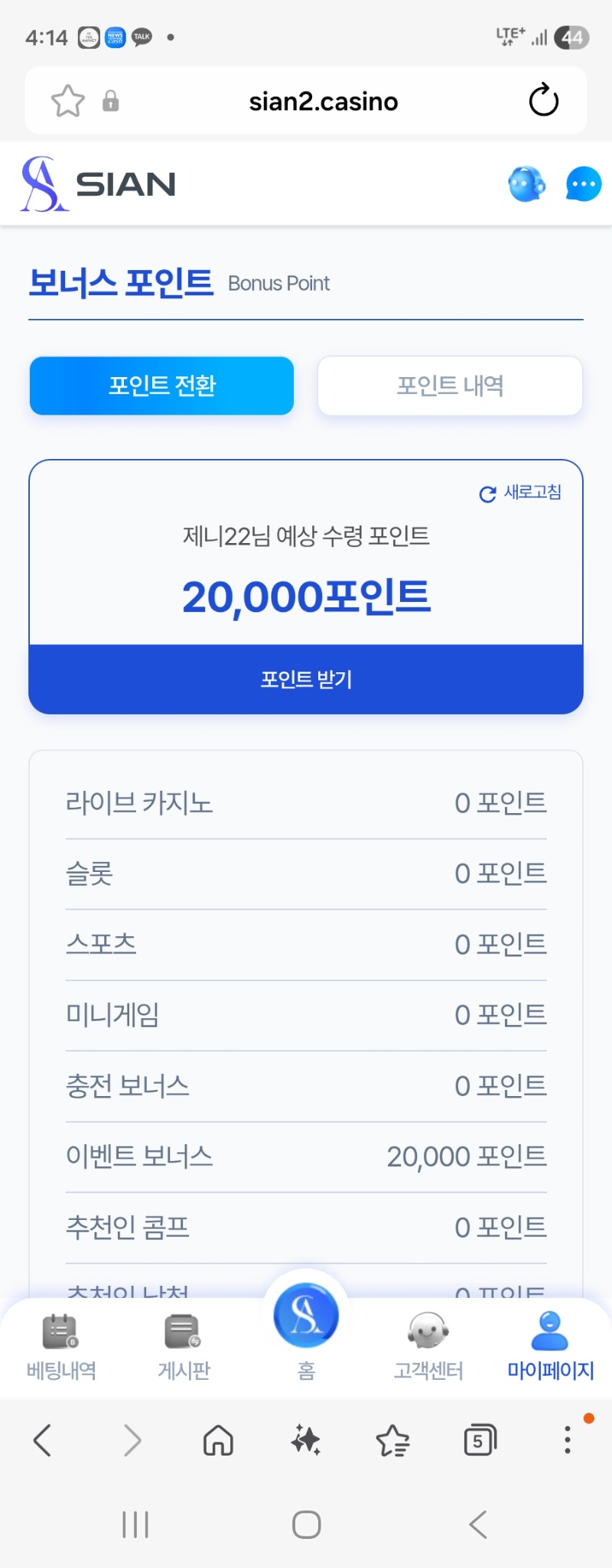Switch to 포인트 전환 tab
The width and height of the screenshot is (612, 1568).
[x=161, y=385]
